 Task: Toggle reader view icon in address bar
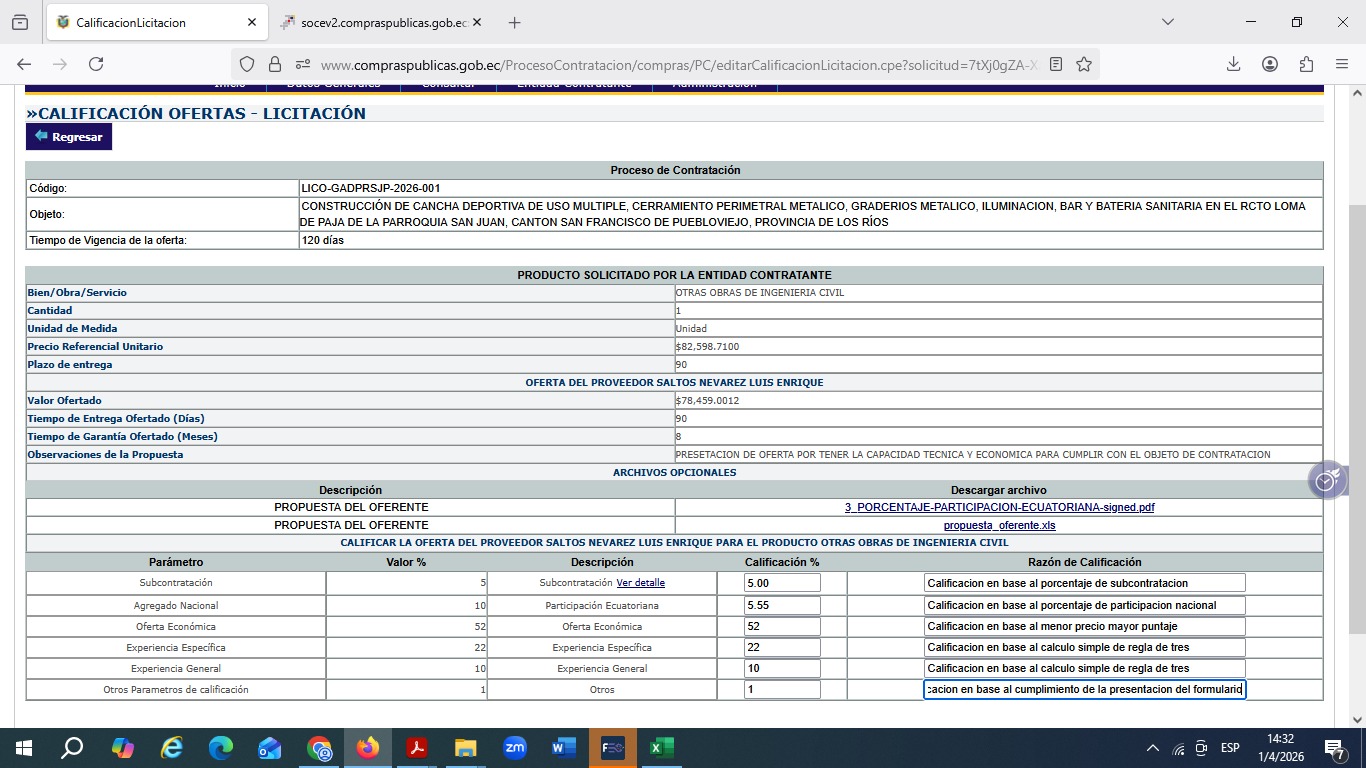tap(1056, 64)
